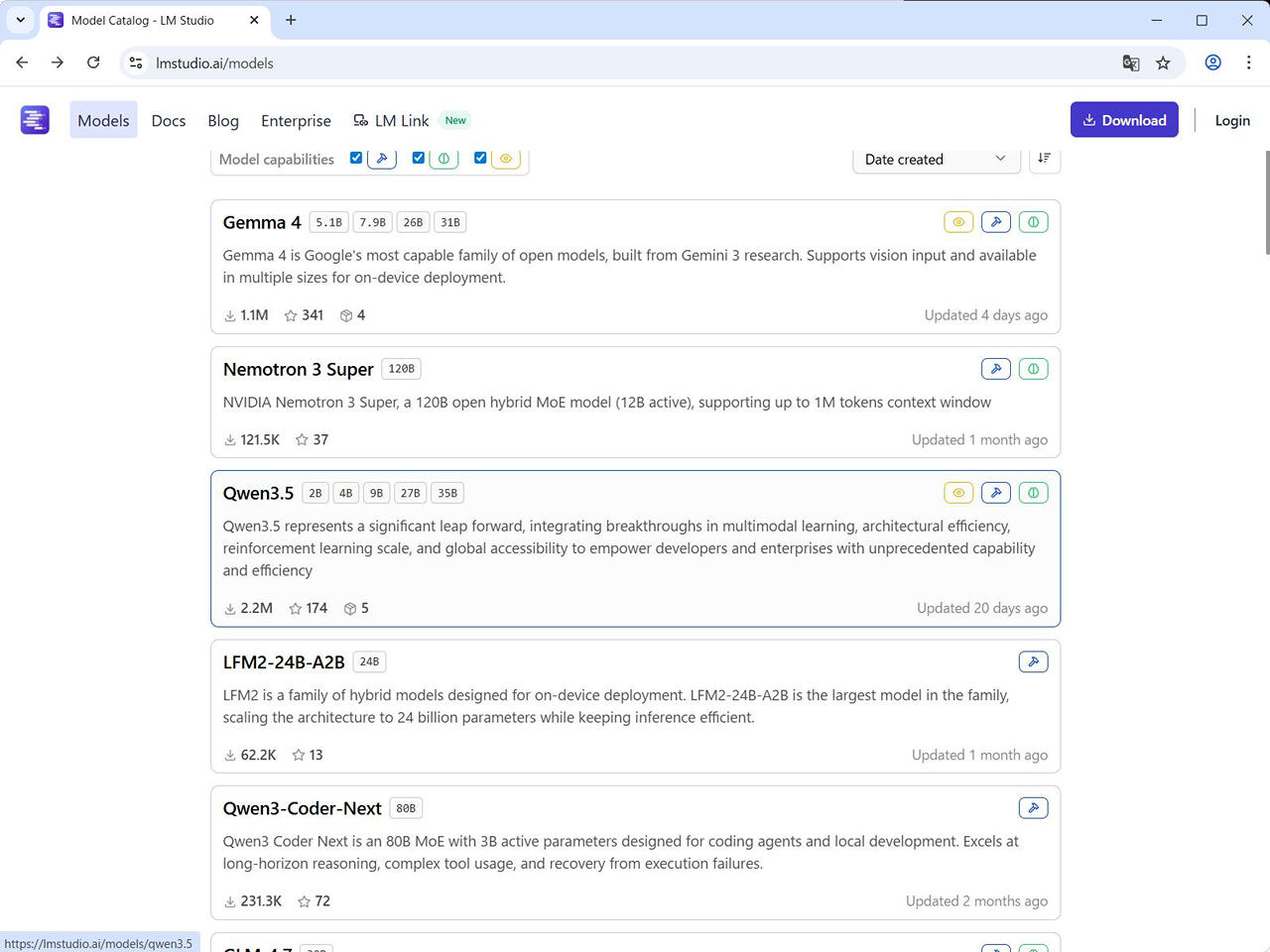Uncheck the vision capability checkbox
The width and height of the screenshot is (1270, 952).
click(x=481, y=158)
